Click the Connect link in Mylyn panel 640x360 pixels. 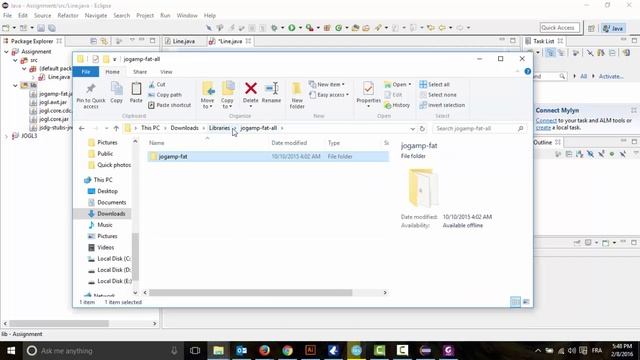coord(546,120)
